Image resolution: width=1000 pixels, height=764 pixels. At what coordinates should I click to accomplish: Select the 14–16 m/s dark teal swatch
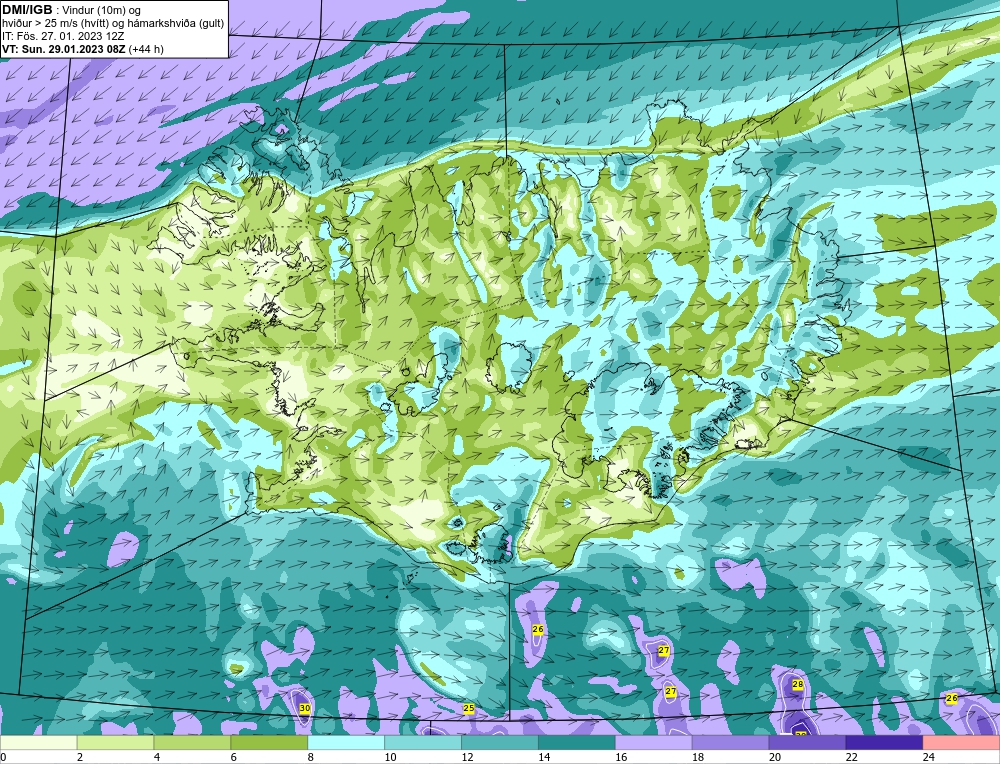tap(577, 743)
